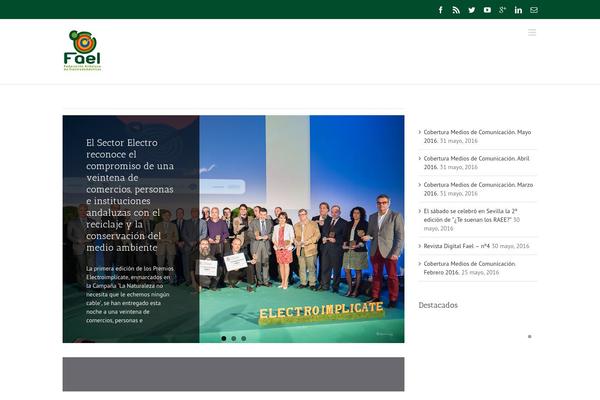The height and width of the screenshot is (400, 600).
Task: Open the hamburger navigation menu
Action: click(x=532, y=33)
